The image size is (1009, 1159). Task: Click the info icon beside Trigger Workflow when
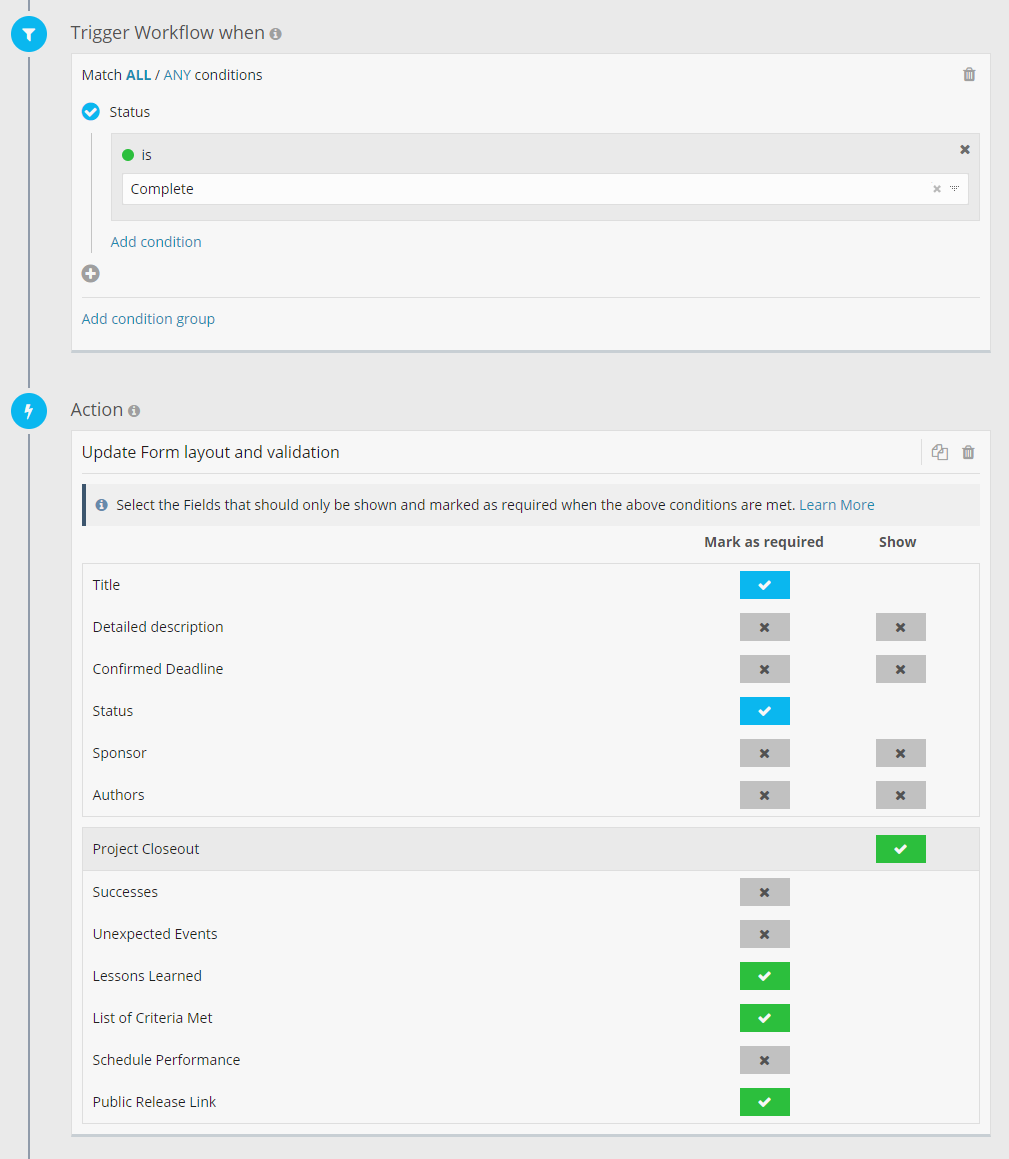click(x=276, y=34)
